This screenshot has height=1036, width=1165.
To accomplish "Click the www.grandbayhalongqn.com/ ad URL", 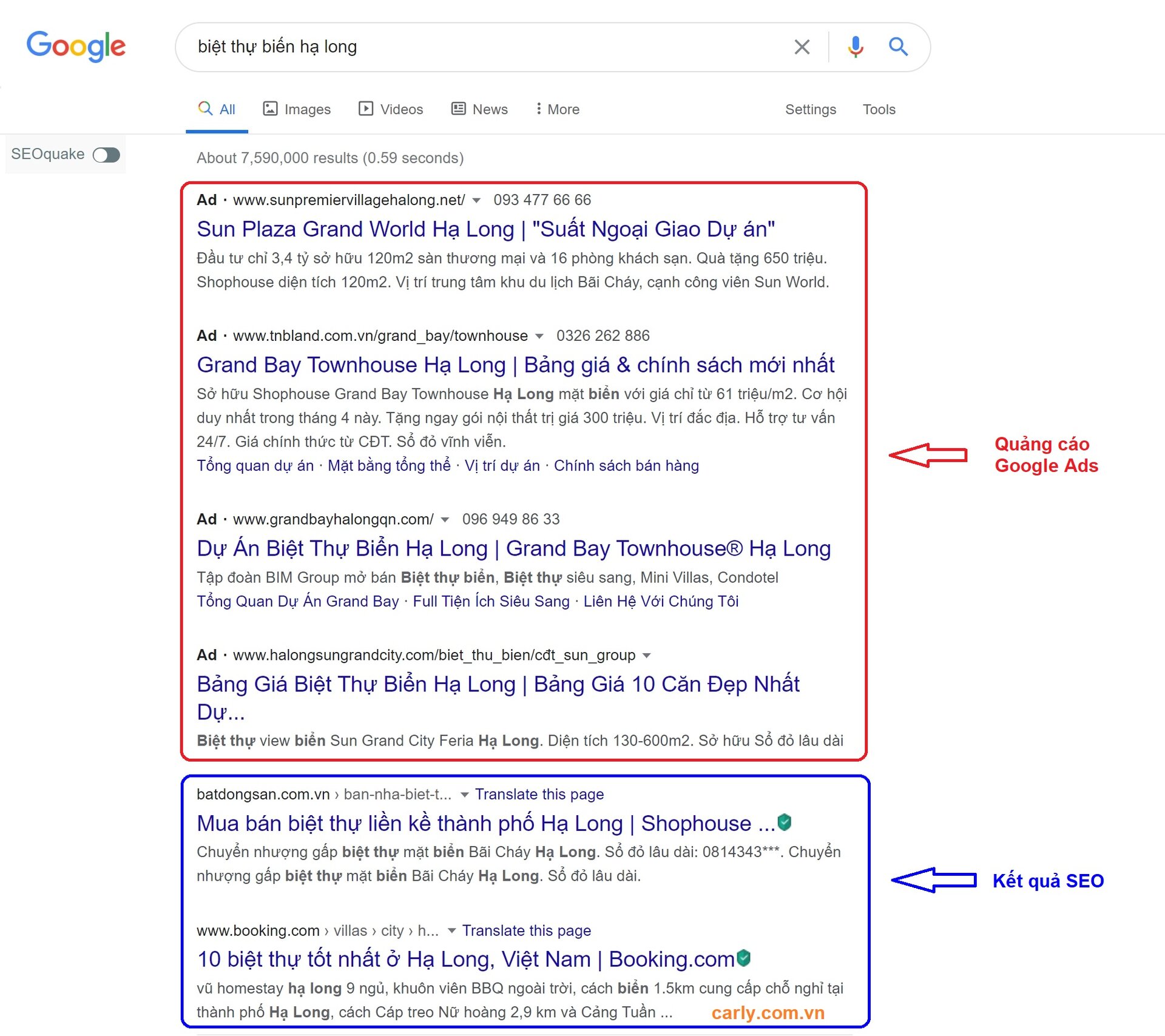I will click(x=333, y=519).
